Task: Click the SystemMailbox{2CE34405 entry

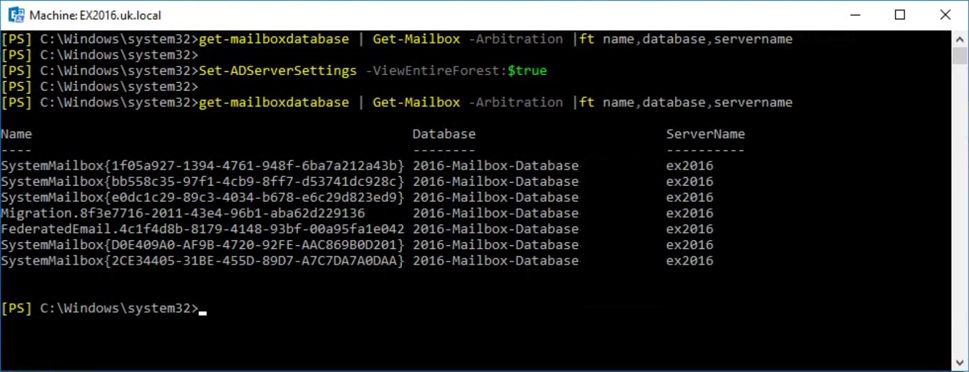Action: (203, 261)
